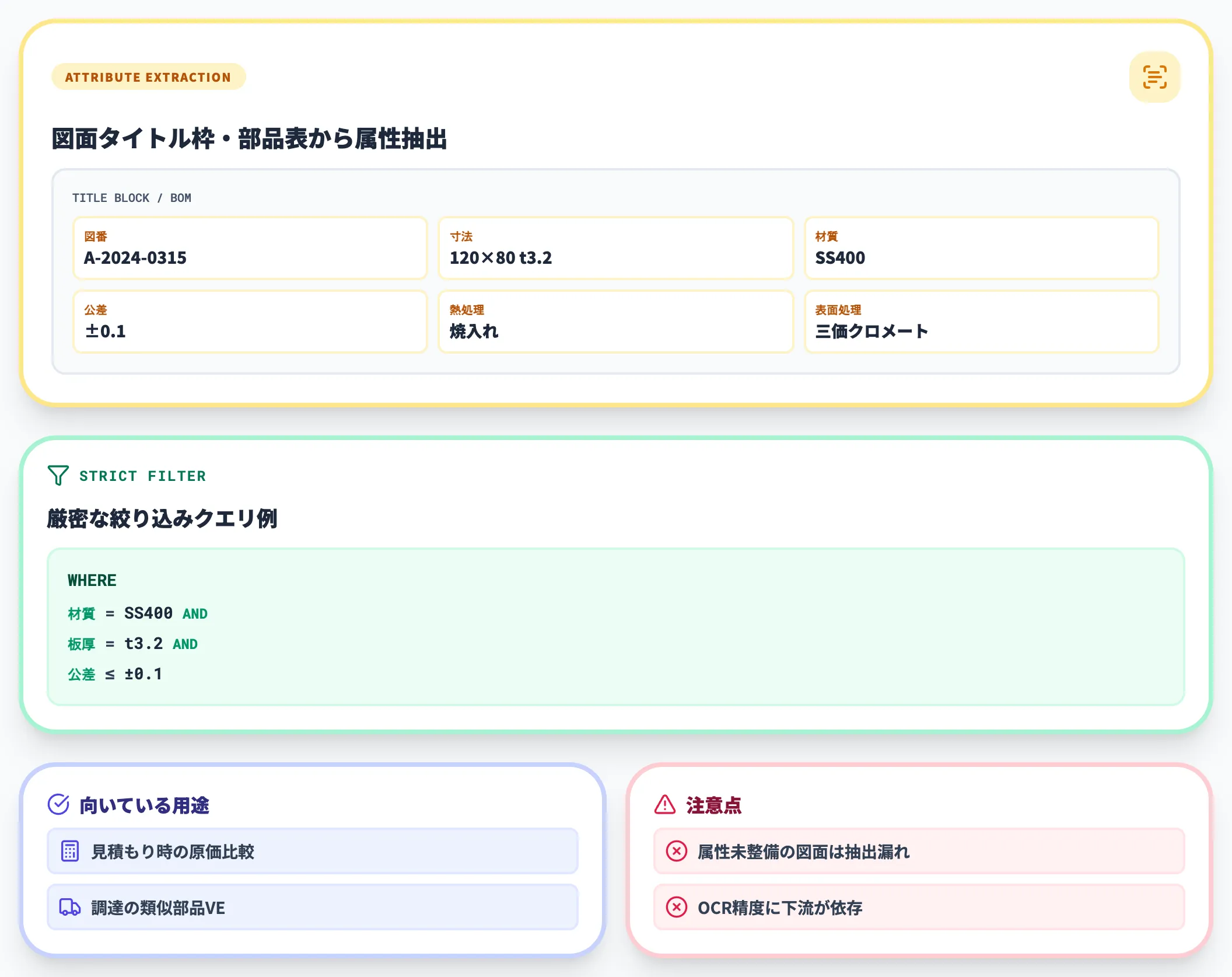
Task: Select the 図番 field showing A-2024-0315
Action: coord(250,248)
